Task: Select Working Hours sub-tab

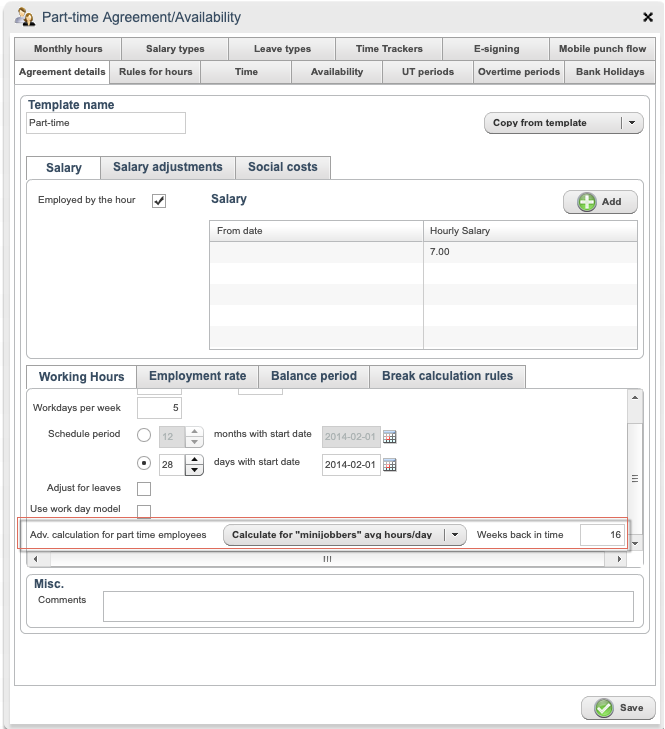Action: tap(81, 377)
